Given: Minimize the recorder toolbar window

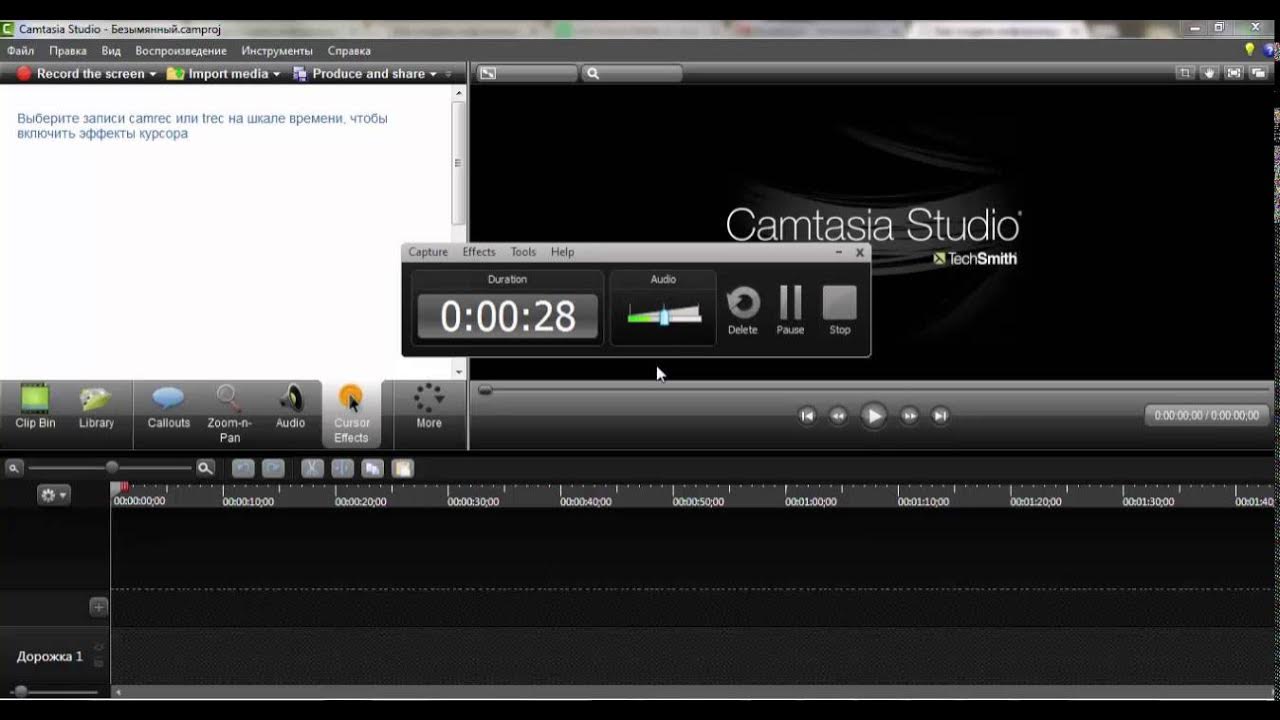Looking at the screenshot, I should point(839,253).
